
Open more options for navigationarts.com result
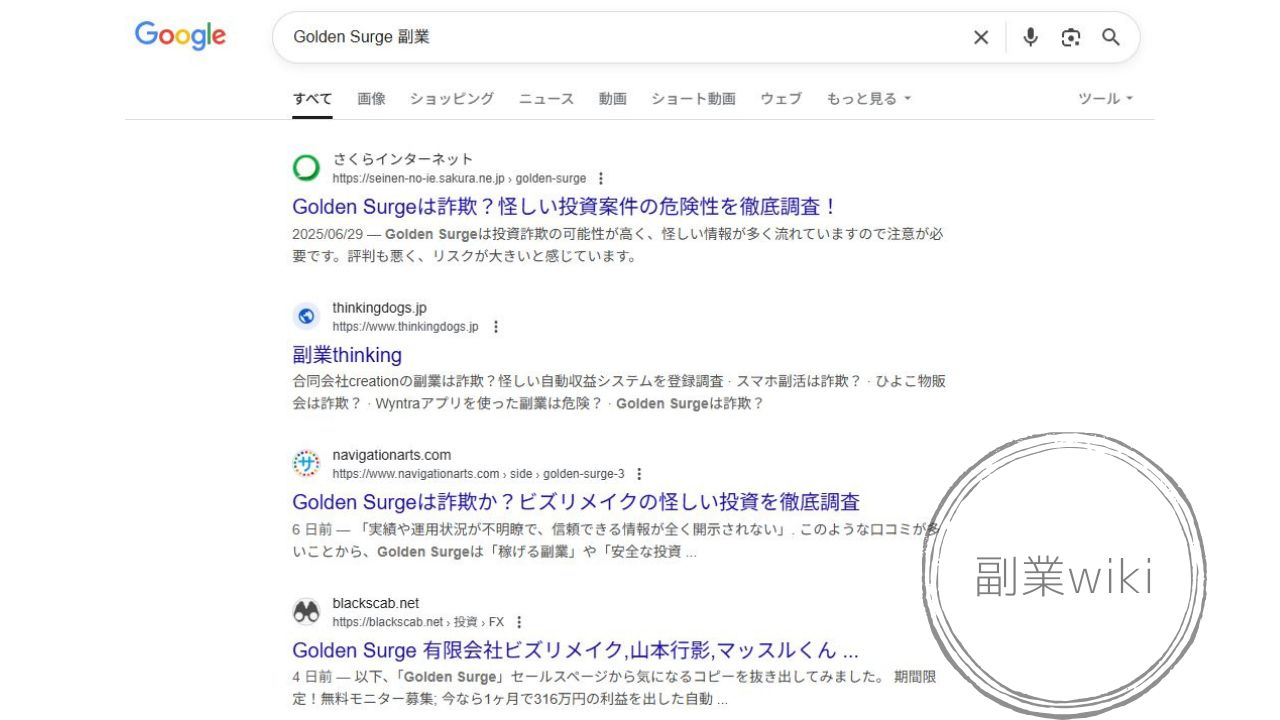coord(639,474)
